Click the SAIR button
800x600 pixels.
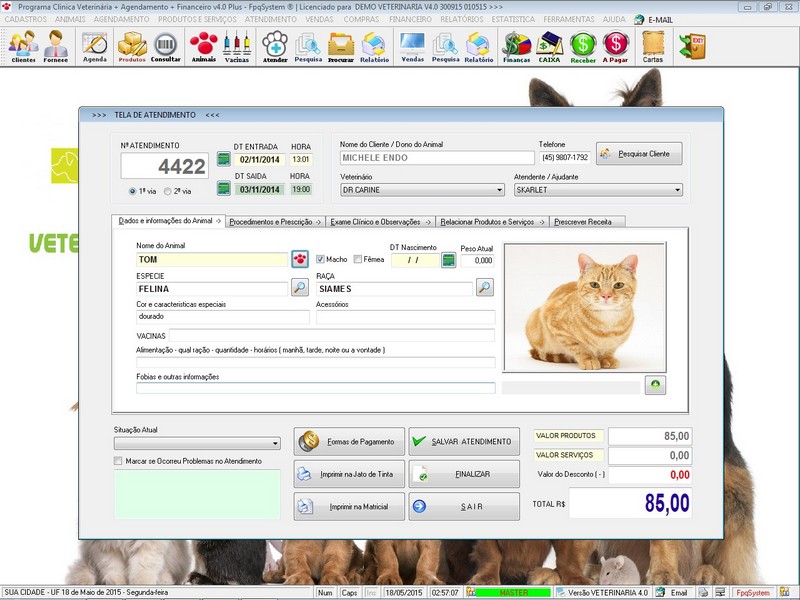tap(464, 507)
